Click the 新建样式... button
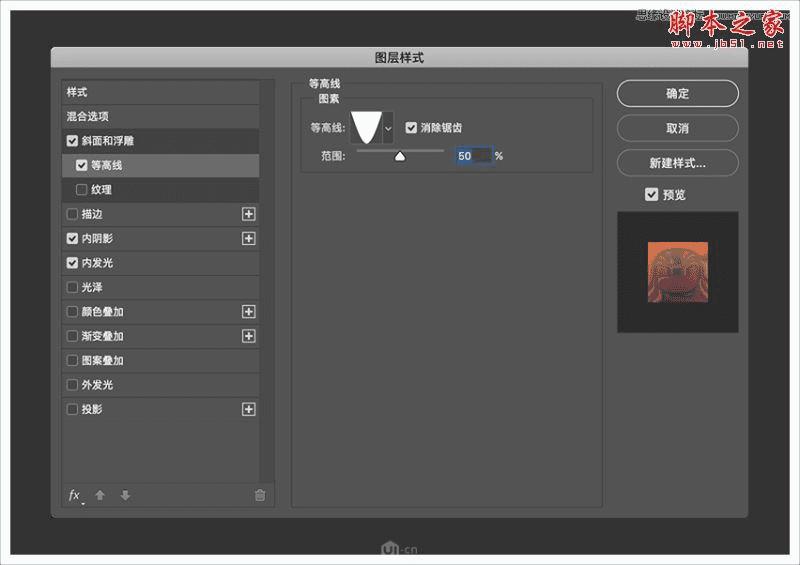The width and height of the screenshot is (800, 565). click(x=678, y=163)
